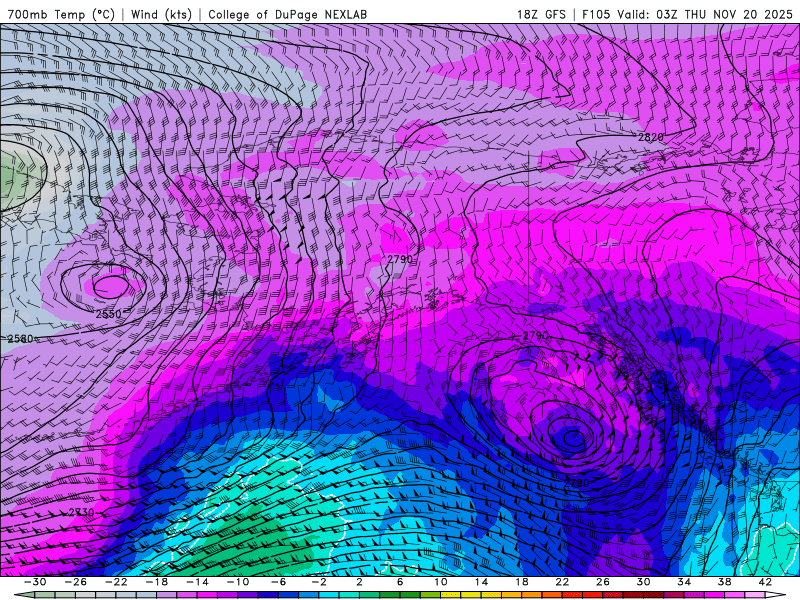Click the -10 colorbar tick label
Viewport: 800px width, 600px height.
click(238, 582)
